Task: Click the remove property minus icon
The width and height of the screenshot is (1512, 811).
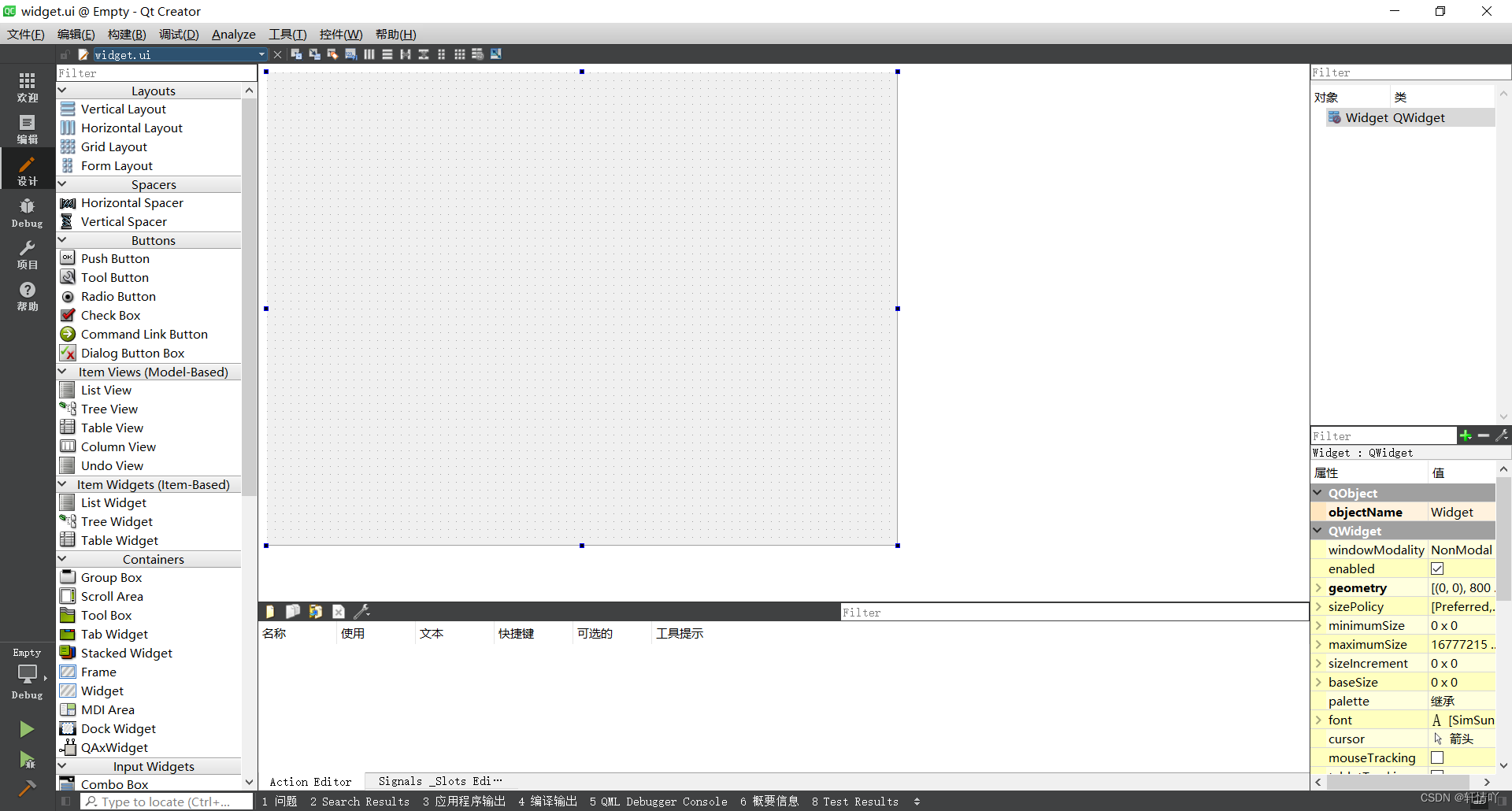Action: click(x=1484, y=435)
